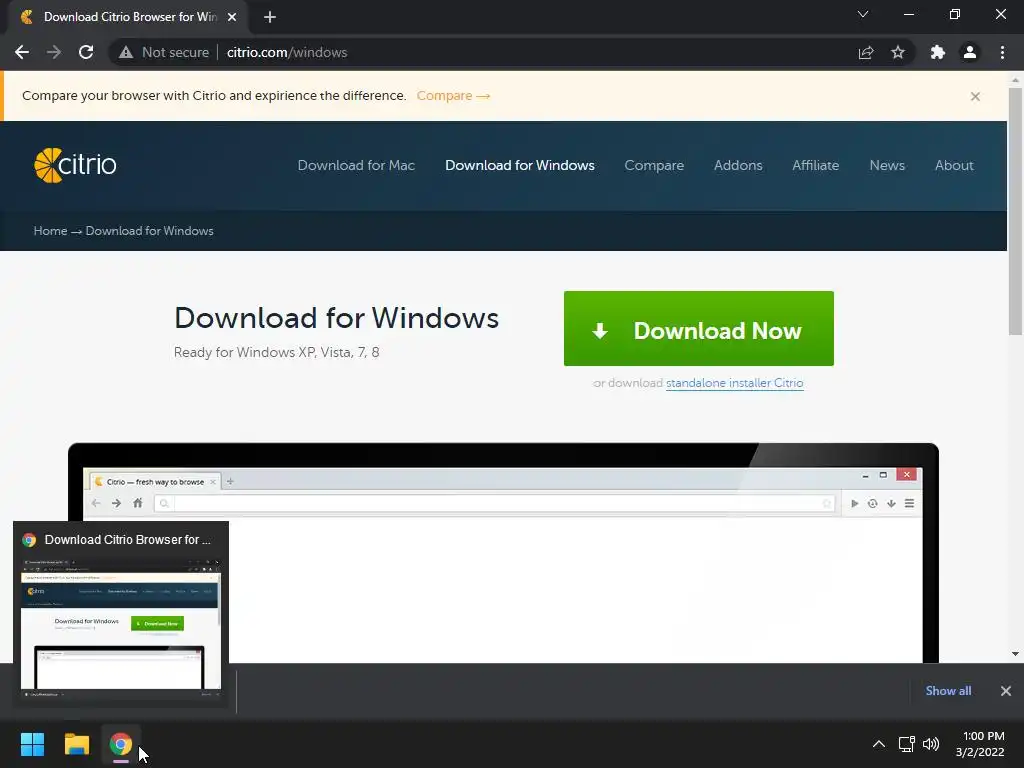Image resolution: width=1024 pixels, height=768 pixels.
Task: Open the Affiliate navigation item
Action: [x=816, y=165]
